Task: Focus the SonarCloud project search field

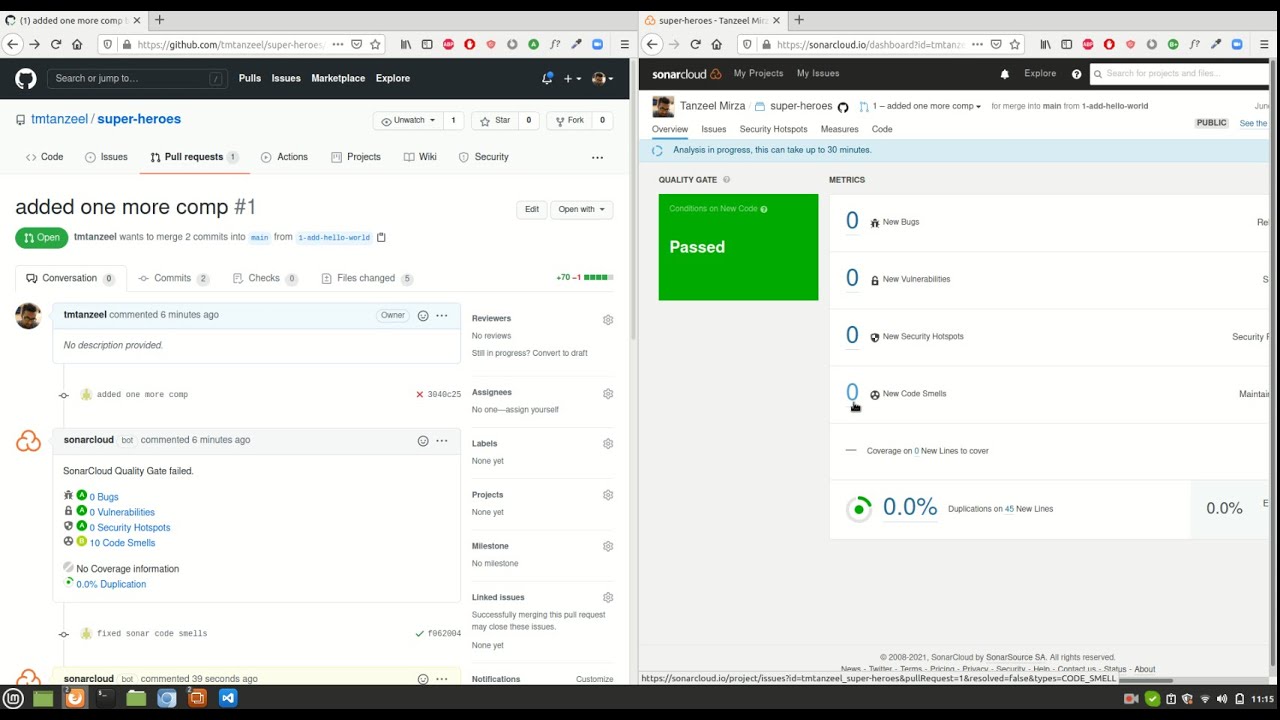Action: pyautogui.click(x=1180, y=73)
